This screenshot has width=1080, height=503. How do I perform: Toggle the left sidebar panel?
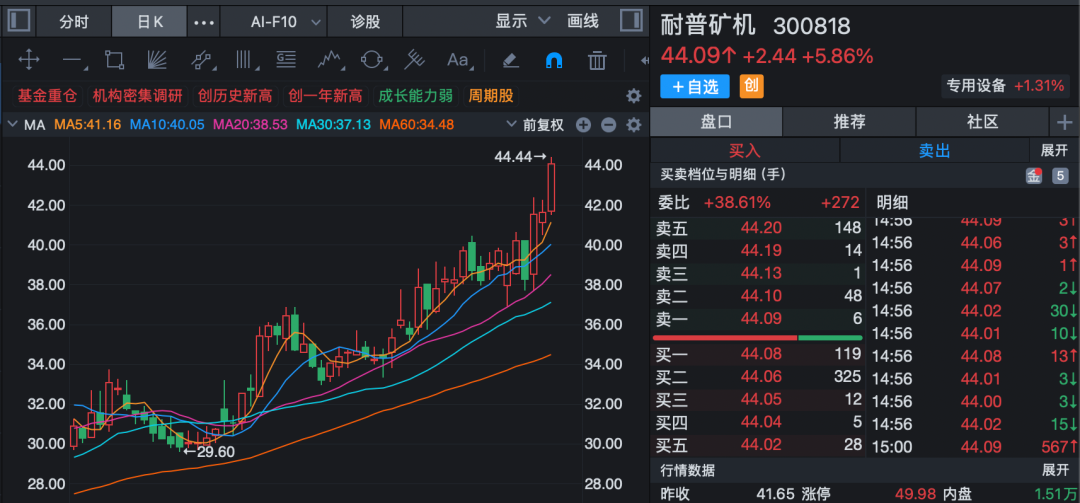(x=18, y=21)
